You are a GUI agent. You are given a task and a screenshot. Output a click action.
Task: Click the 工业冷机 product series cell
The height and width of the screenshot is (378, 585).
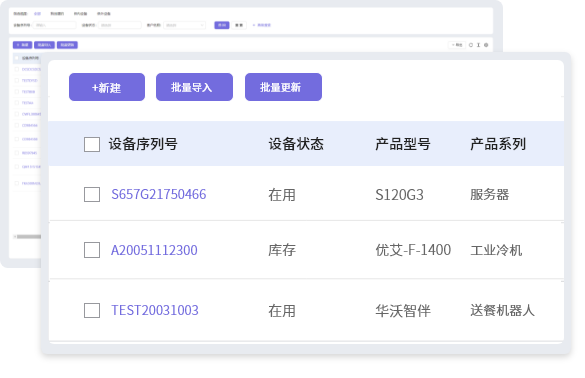(496, 250)
